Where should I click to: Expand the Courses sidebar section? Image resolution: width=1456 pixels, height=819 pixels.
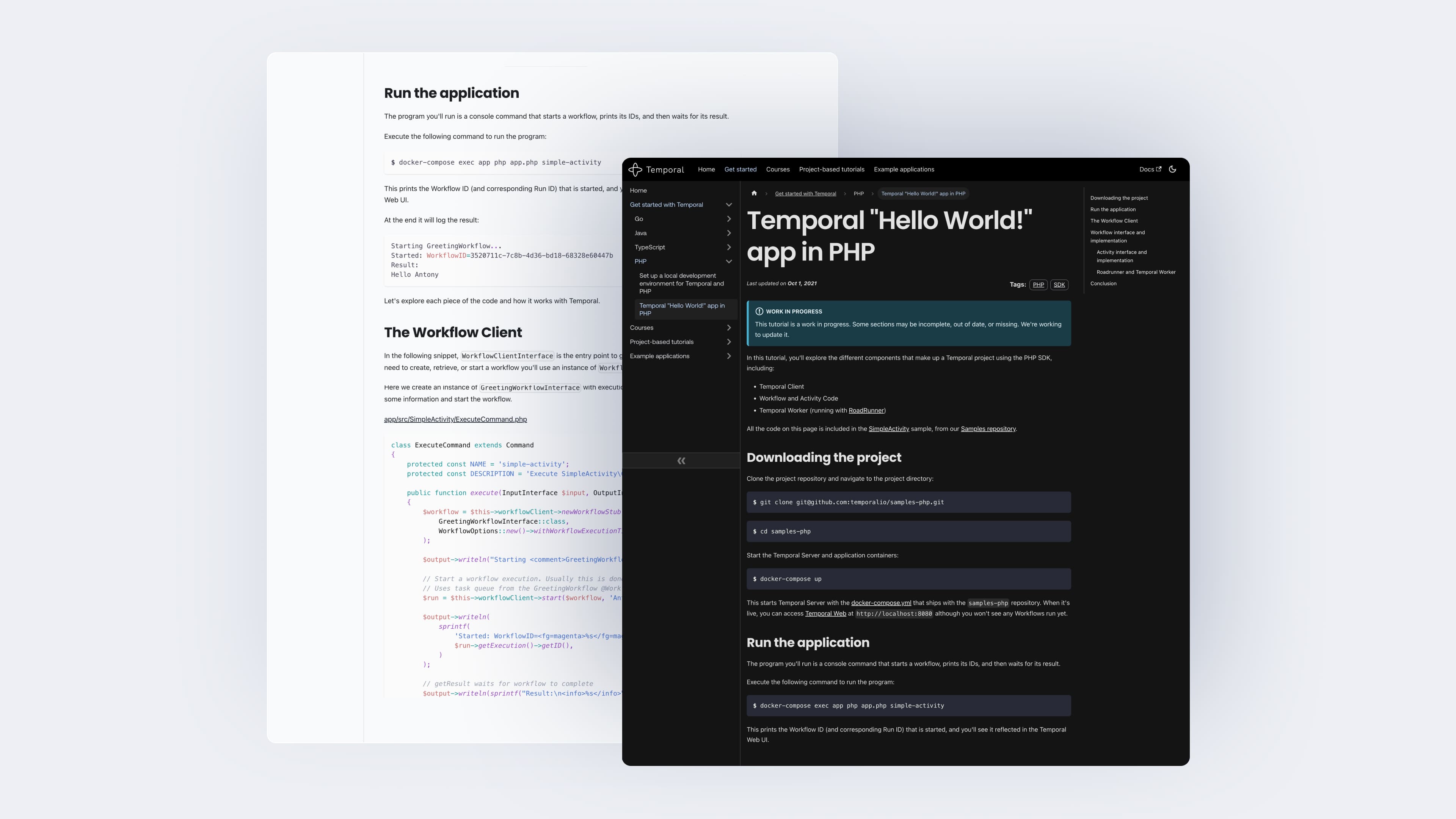(x=728, y=327)
